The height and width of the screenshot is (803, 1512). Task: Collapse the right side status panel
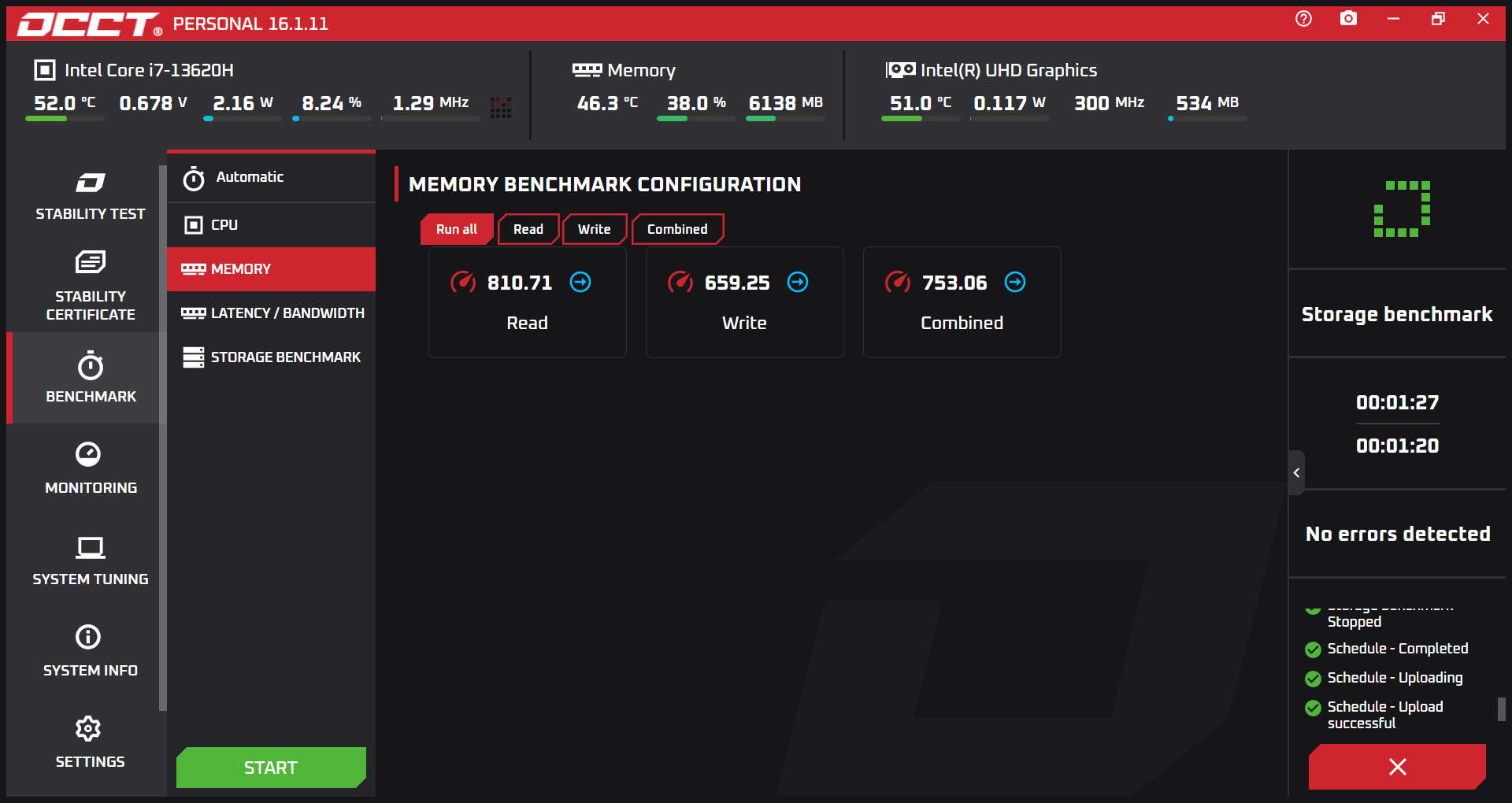point(1296,472)
